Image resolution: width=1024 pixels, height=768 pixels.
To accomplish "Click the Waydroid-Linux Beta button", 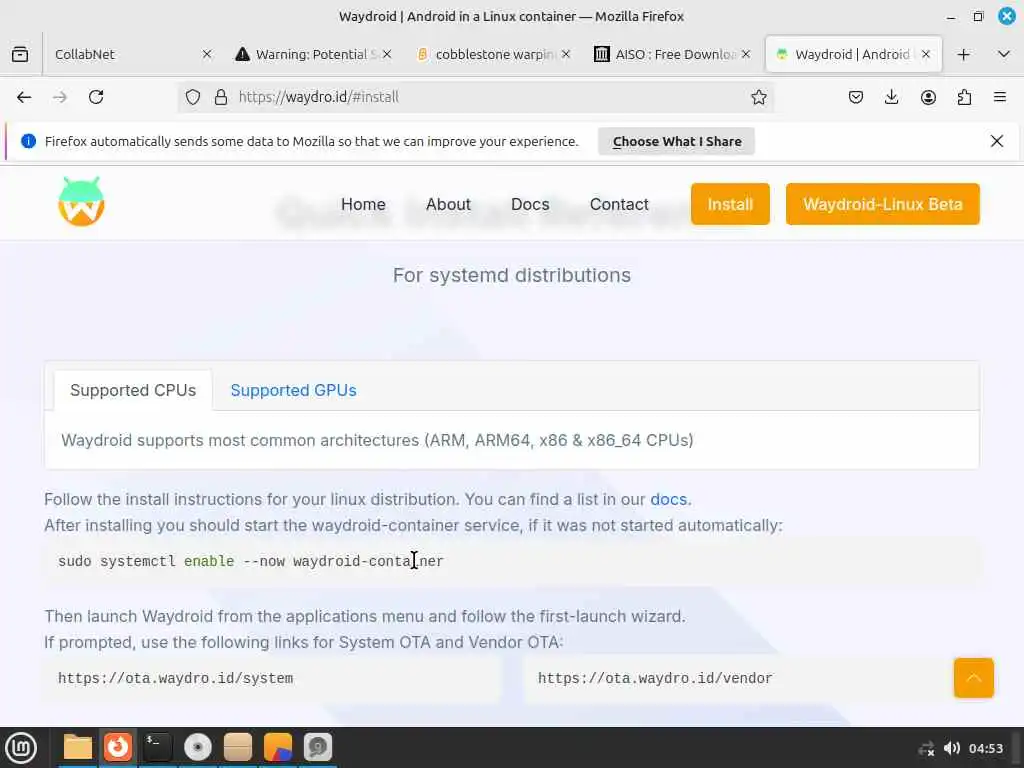I will [x=882, y=204].
